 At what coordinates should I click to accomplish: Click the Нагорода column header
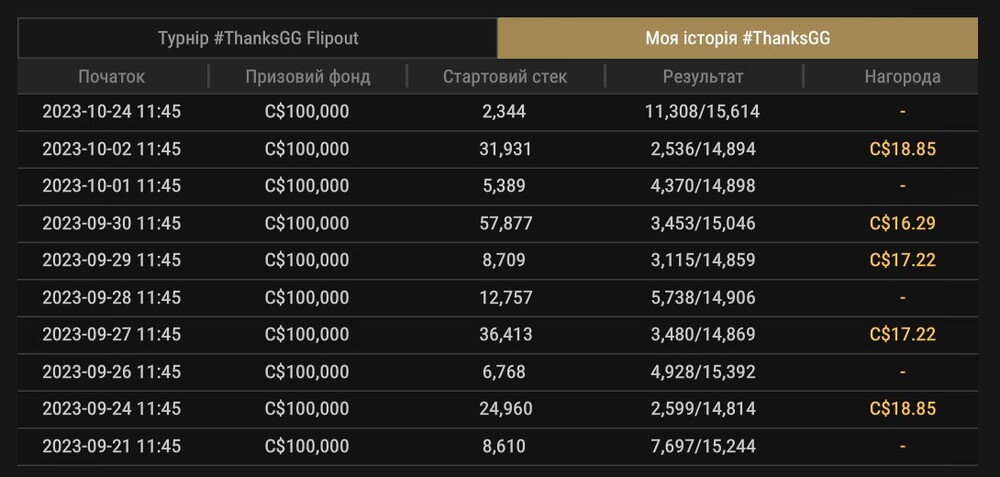[902, 77]
